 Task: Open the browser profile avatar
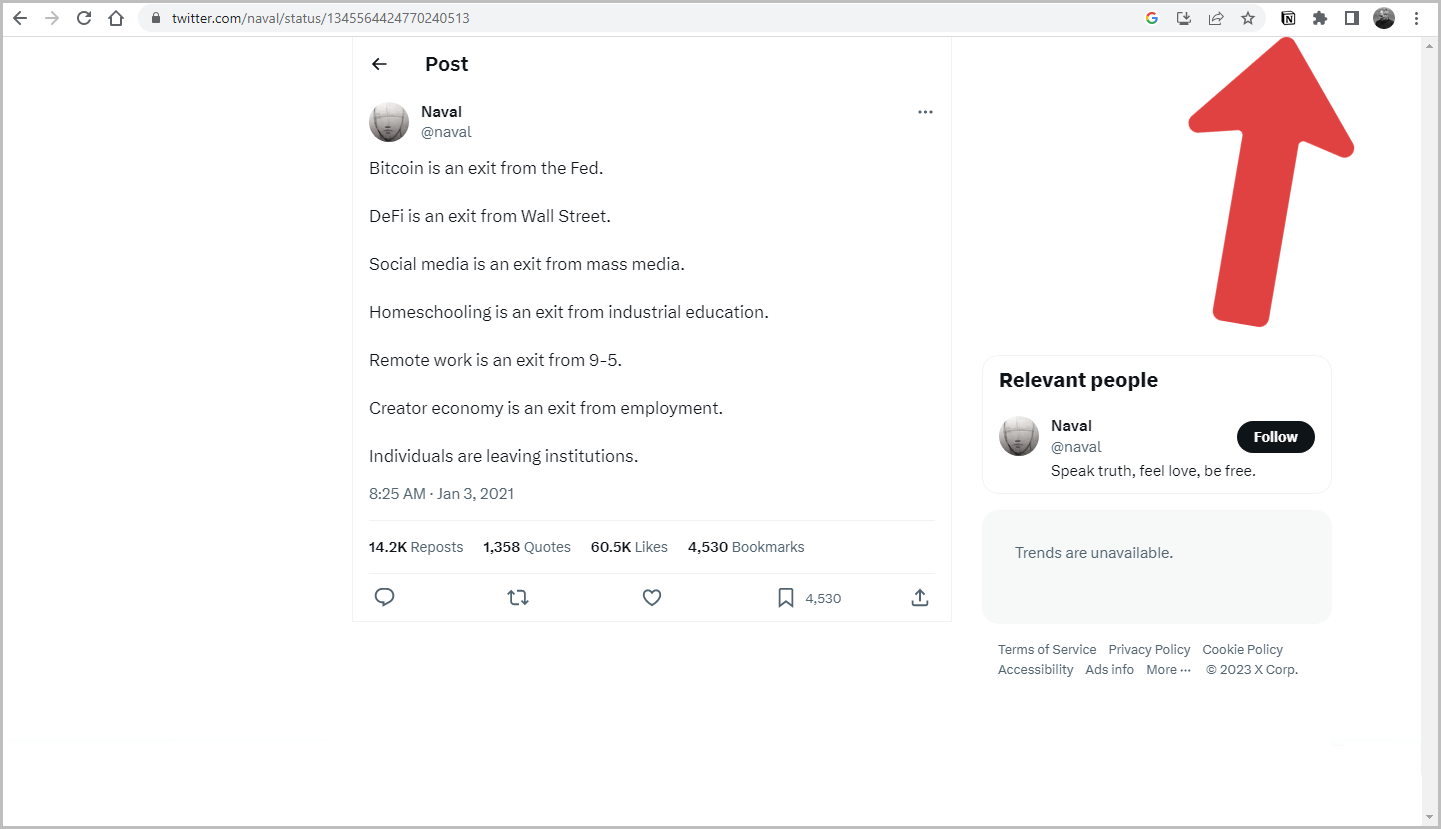point(1384,18)
